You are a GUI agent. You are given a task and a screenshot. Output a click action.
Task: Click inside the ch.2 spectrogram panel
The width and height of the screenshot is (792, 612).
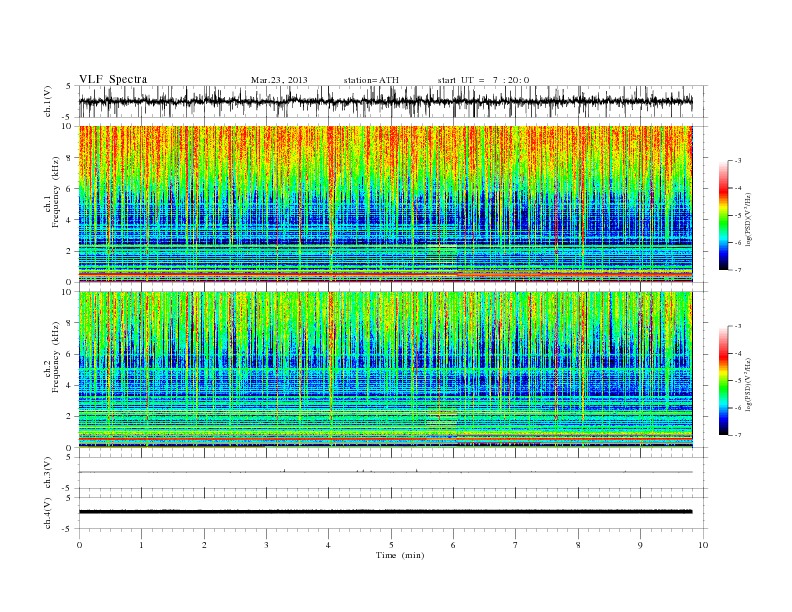[385, 369]
